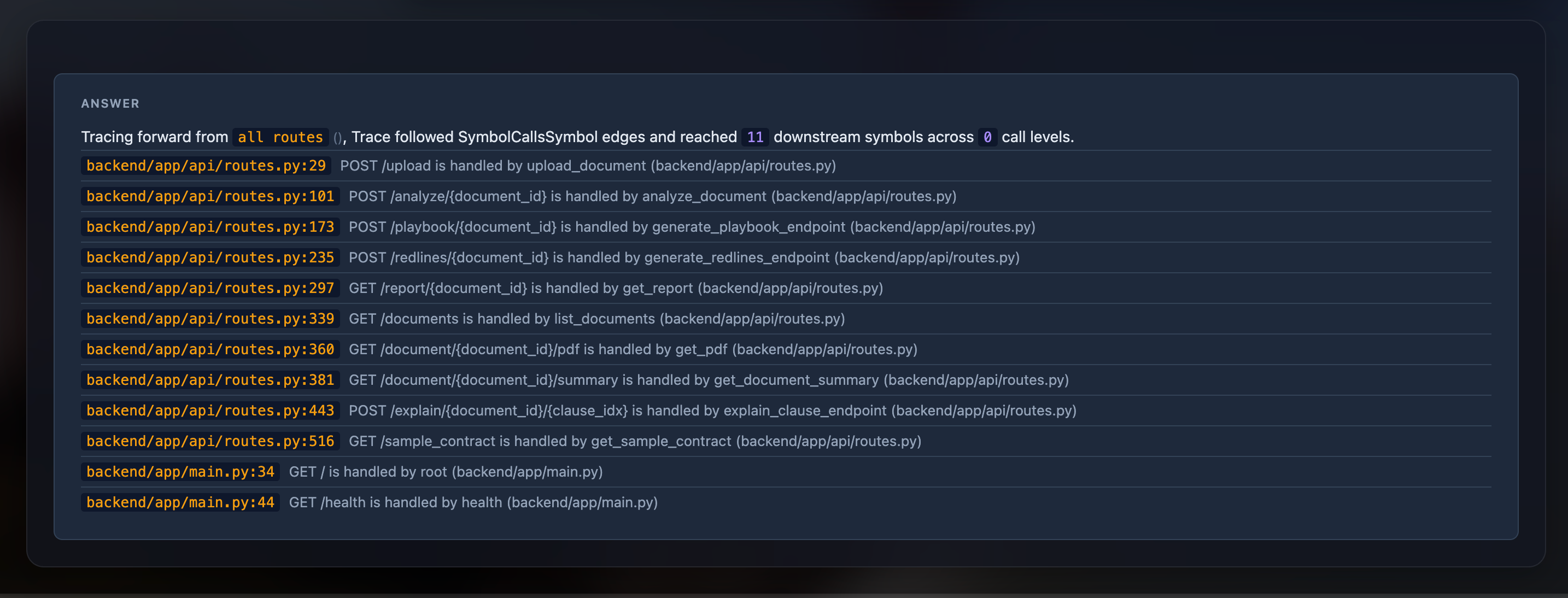Click the 'all routes' symbol chip
Screen dimensions: 1568x598
click(280, 137)
